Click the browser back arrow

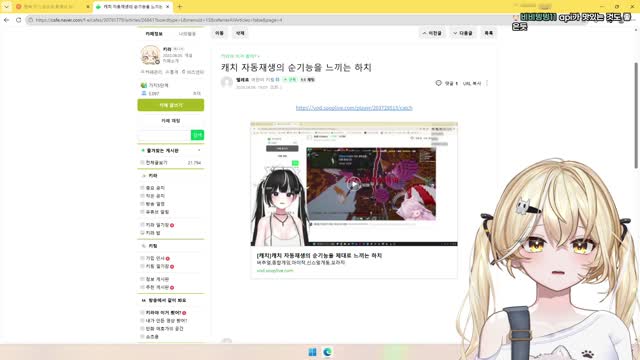click(7, 20)
